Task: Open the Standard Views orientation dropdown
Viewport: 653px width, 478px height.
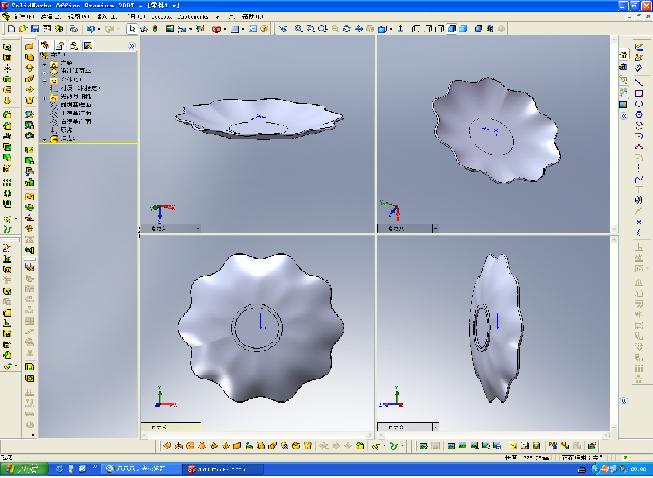Action: click(391, 29)
